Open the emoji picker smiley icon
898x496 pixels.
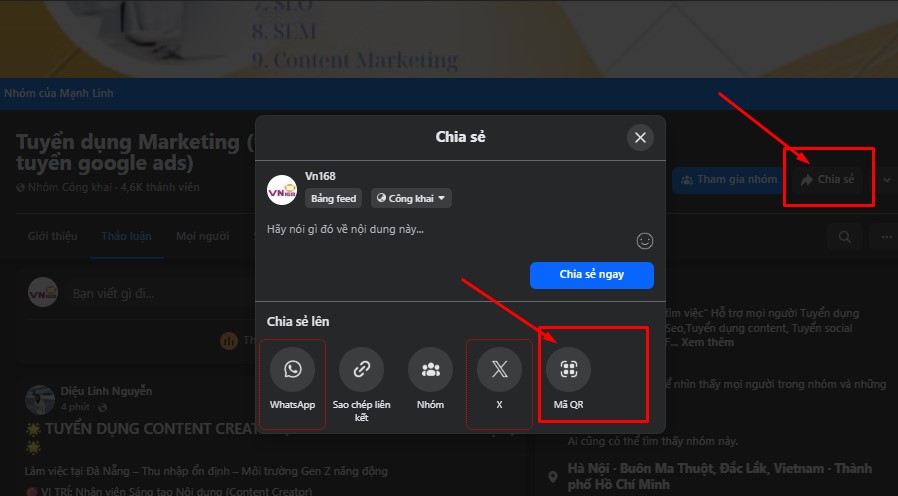[645, 241]
